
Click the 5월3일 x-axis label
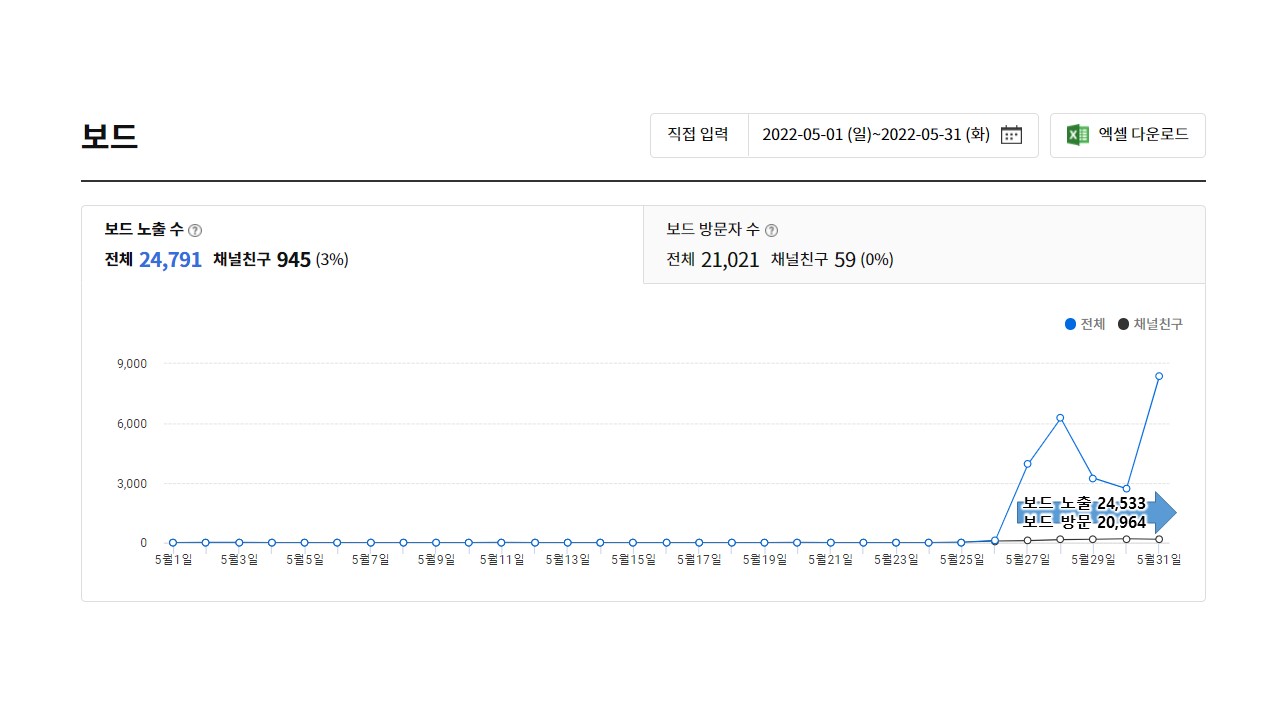(239, 561)
